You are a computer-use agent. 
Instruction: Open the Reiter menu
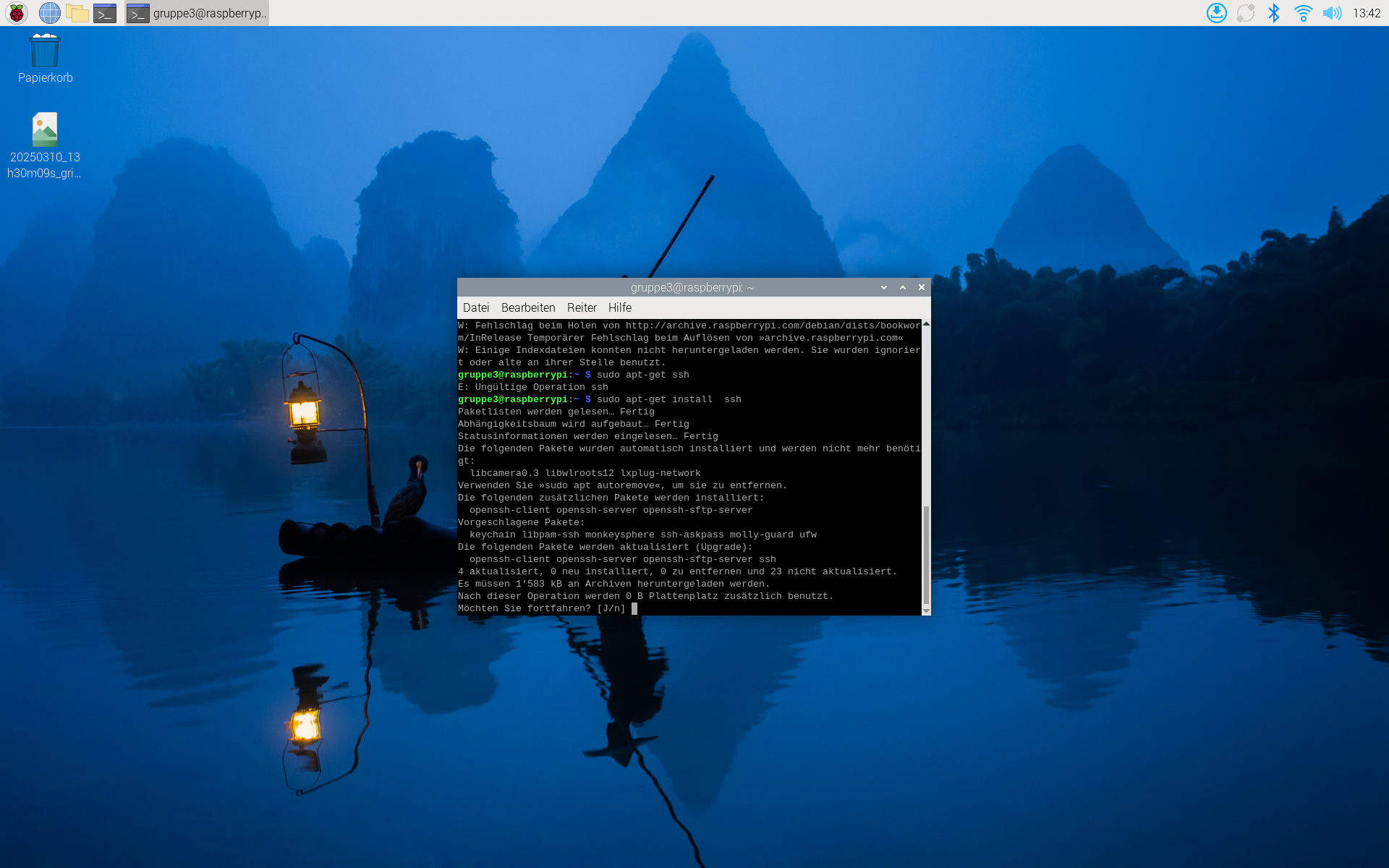tap(582, 307)
